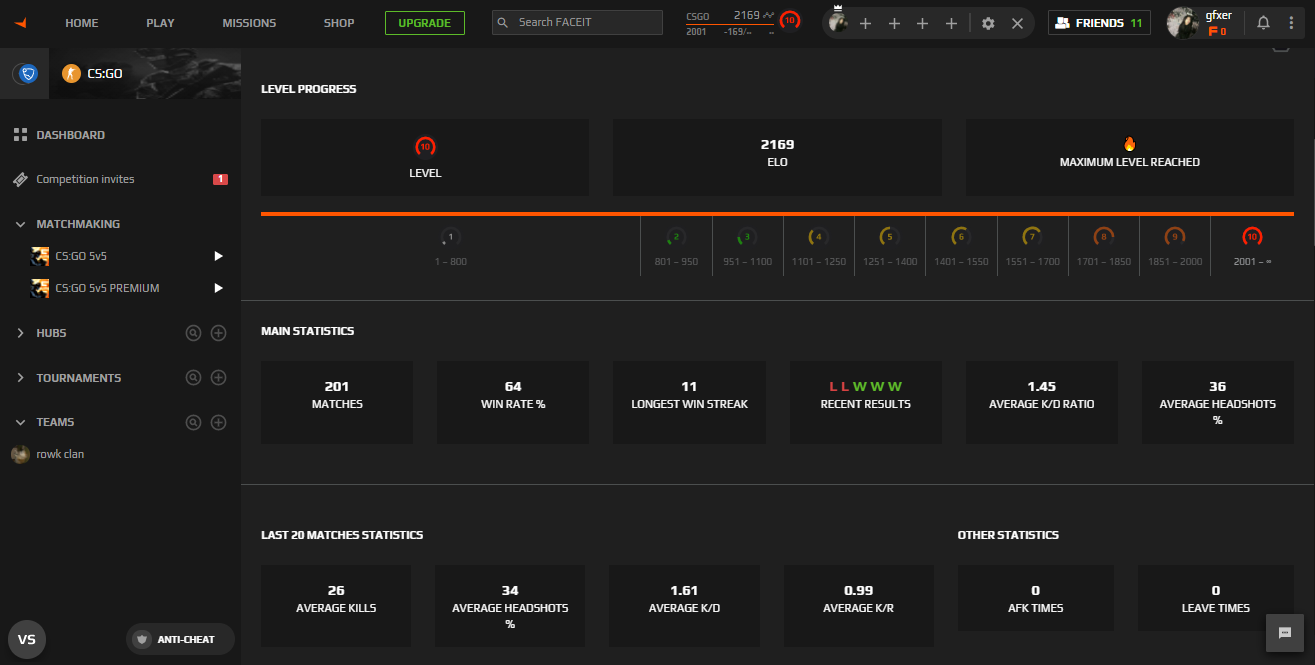Open the notifications bell
This screenshot has width=1315, height=665.
click(1263, 23)
